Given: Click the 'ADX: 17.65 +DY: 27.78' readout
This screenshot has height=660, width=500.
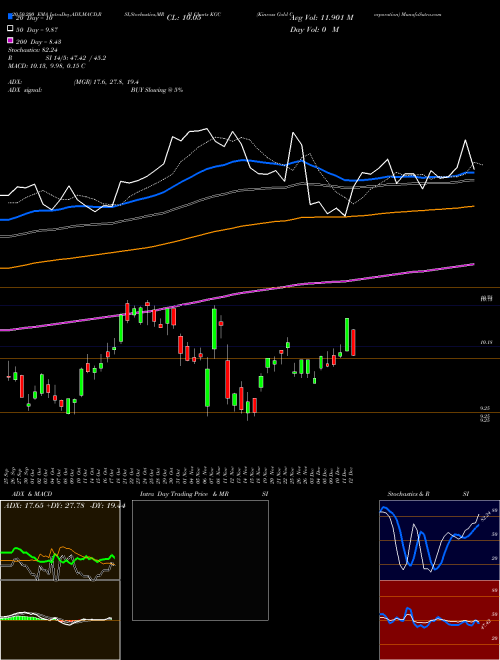Looking at the screenshot, I should tap(43, 506).
